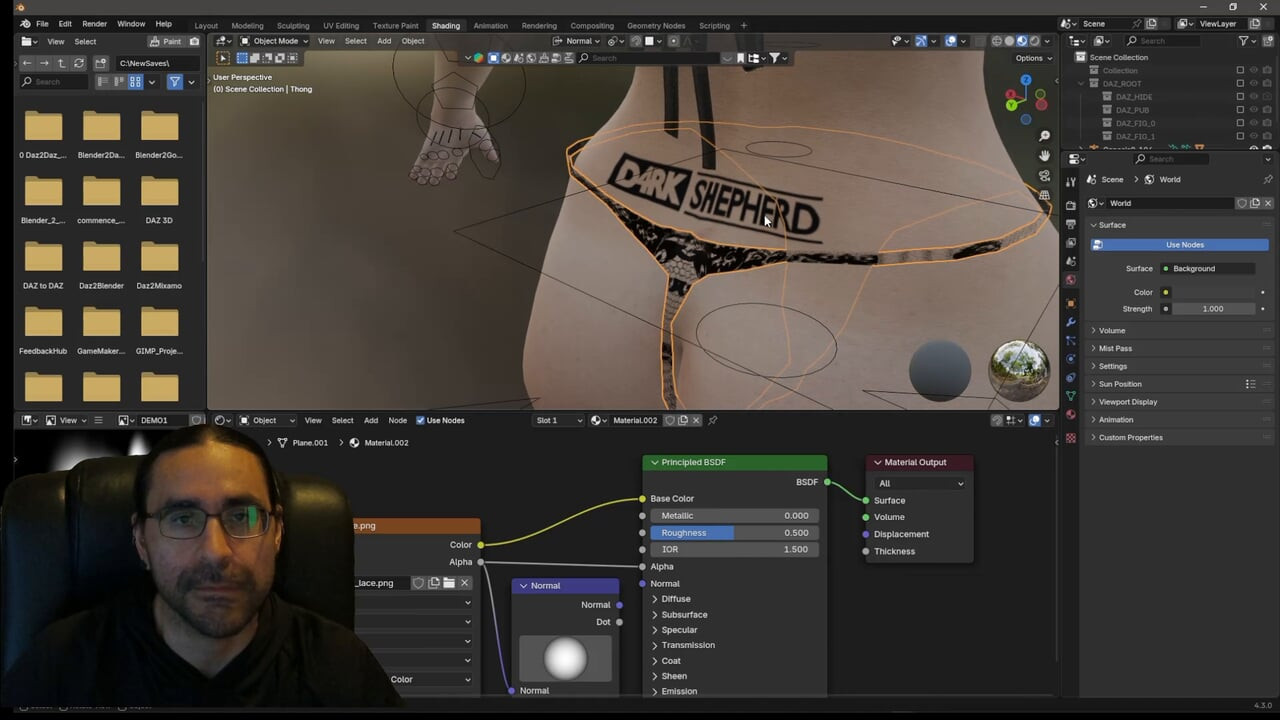Switch file browser to vertical list view

pos(104,82)
